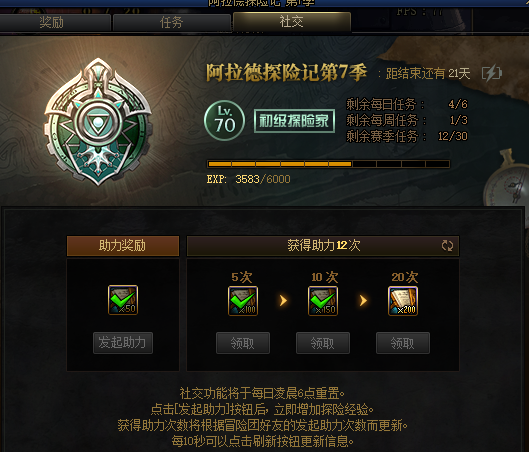Click the x50 assist reward item icon
529x452 pixels.
[123, 300]
